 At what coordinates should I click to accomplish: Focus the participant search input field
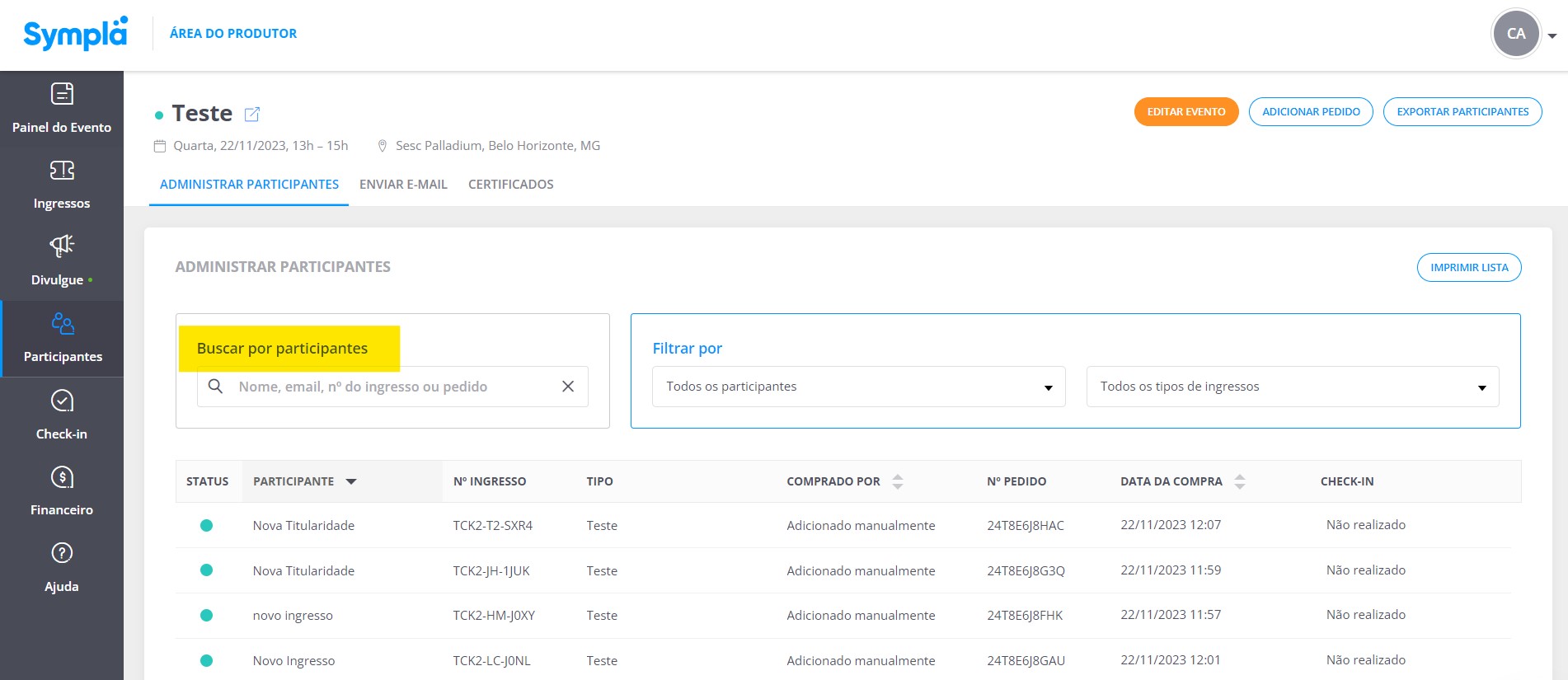(x=392, y=387)
